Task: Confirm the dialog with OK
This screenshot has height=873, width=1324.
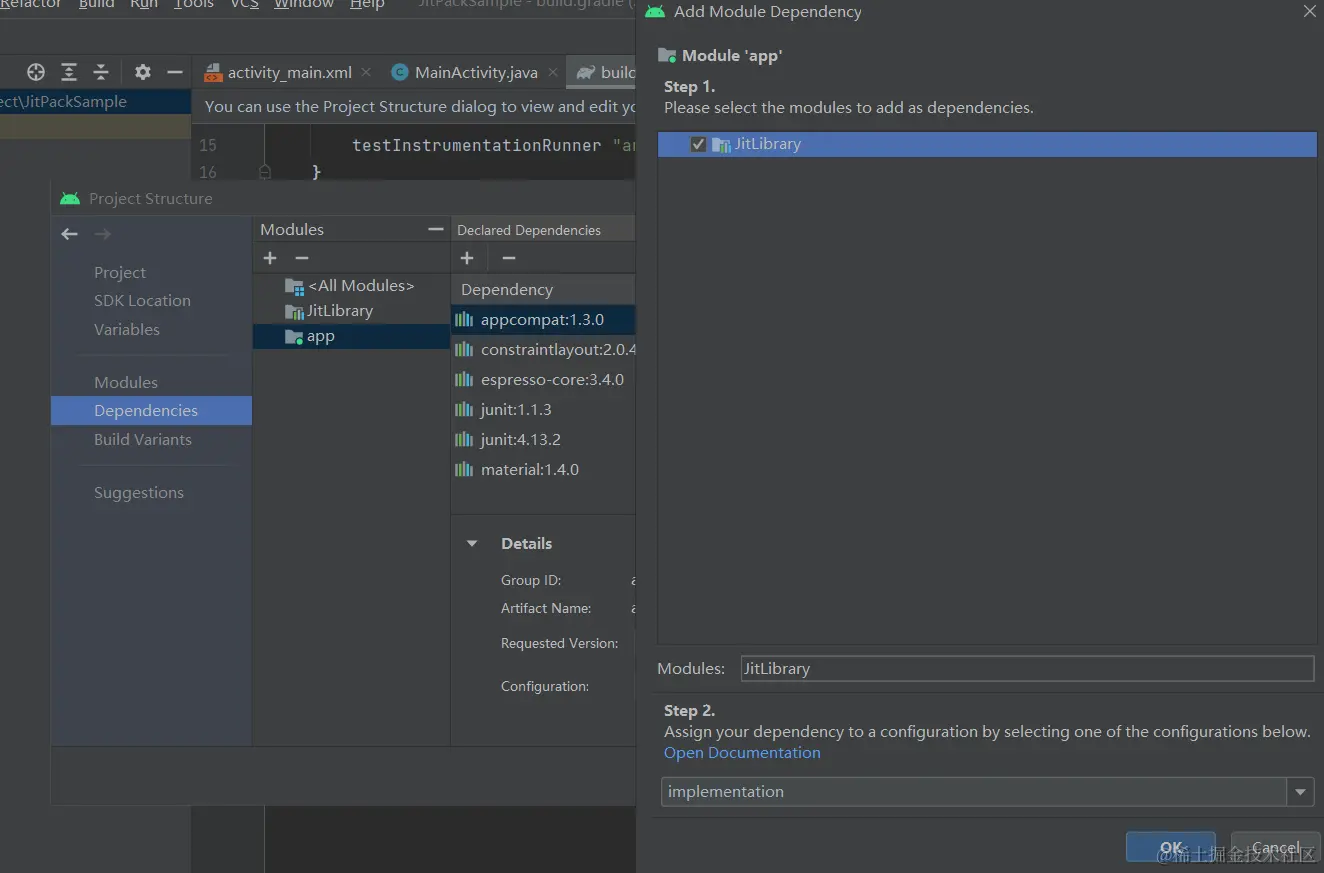Action: point(1171,848)
